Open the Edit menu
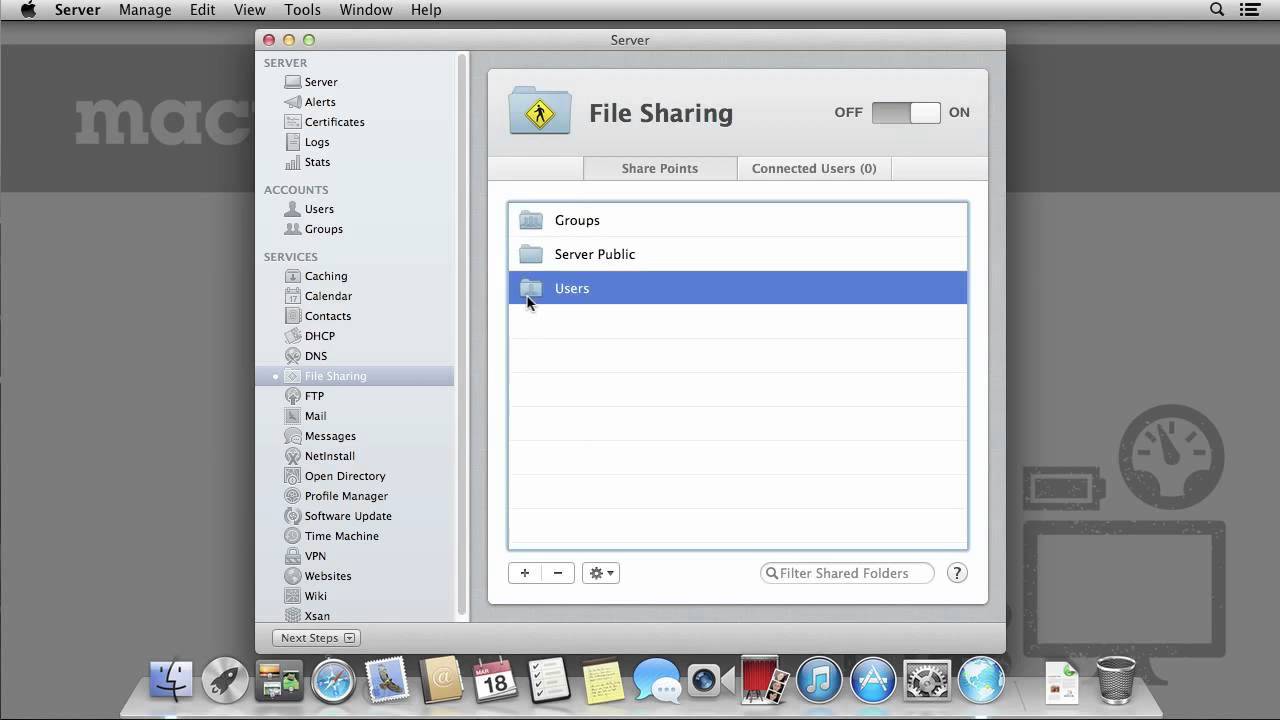 [x=203, y=10]
